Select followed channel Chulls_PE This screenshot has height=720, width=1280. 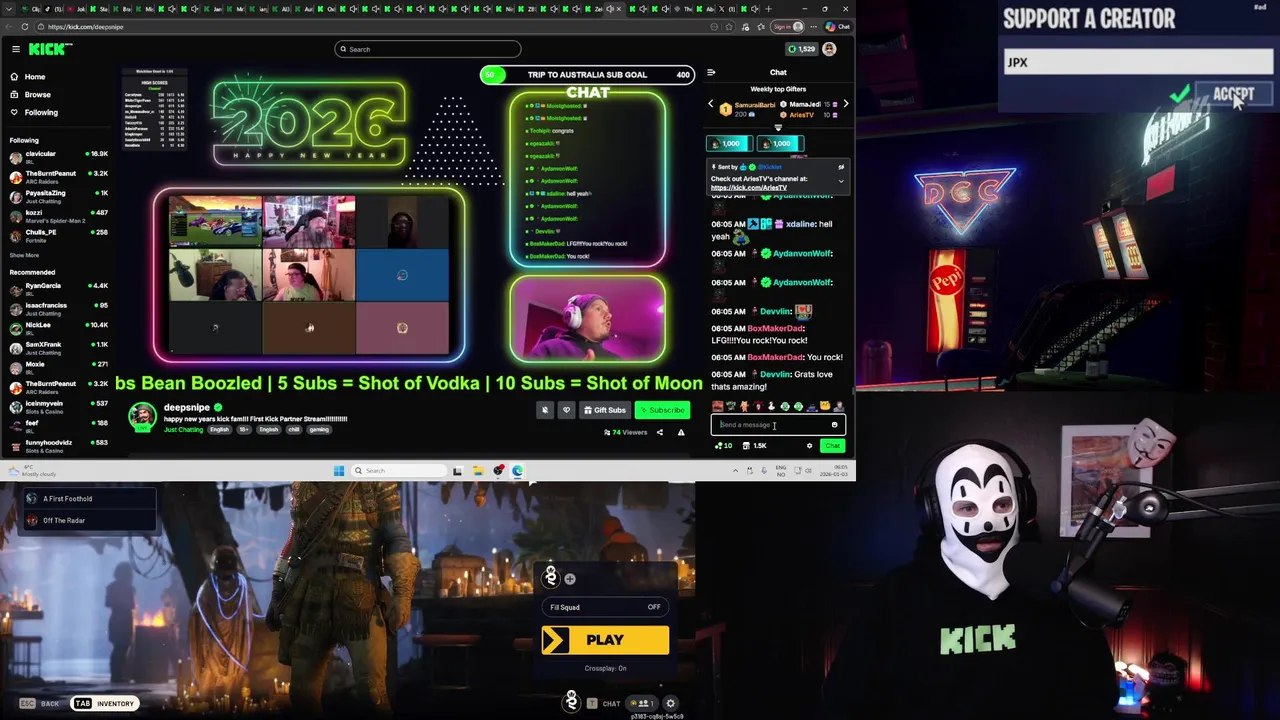tap(58, 234)
